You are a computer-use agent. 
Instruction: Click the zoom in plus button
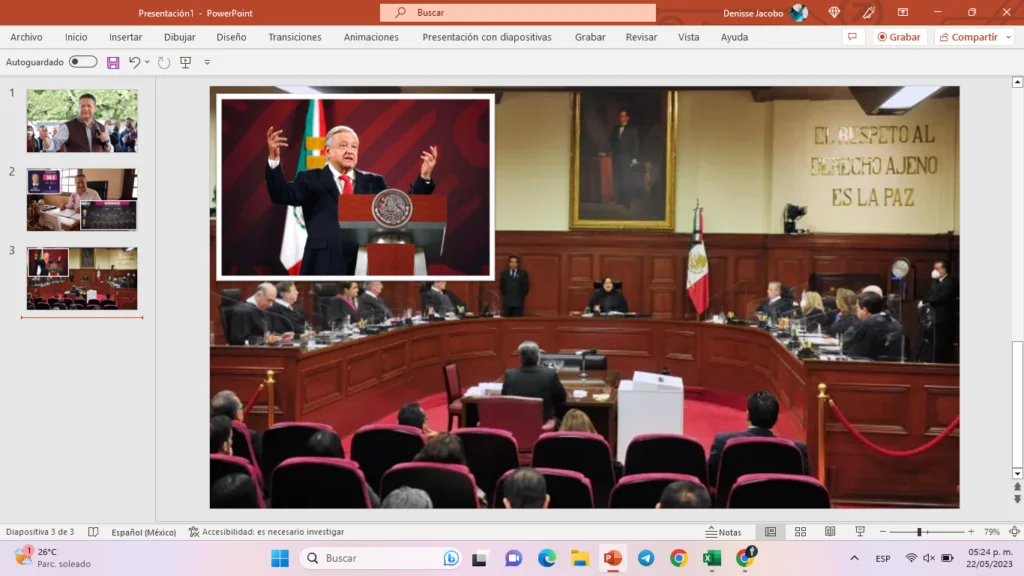(x=971, y=532)
